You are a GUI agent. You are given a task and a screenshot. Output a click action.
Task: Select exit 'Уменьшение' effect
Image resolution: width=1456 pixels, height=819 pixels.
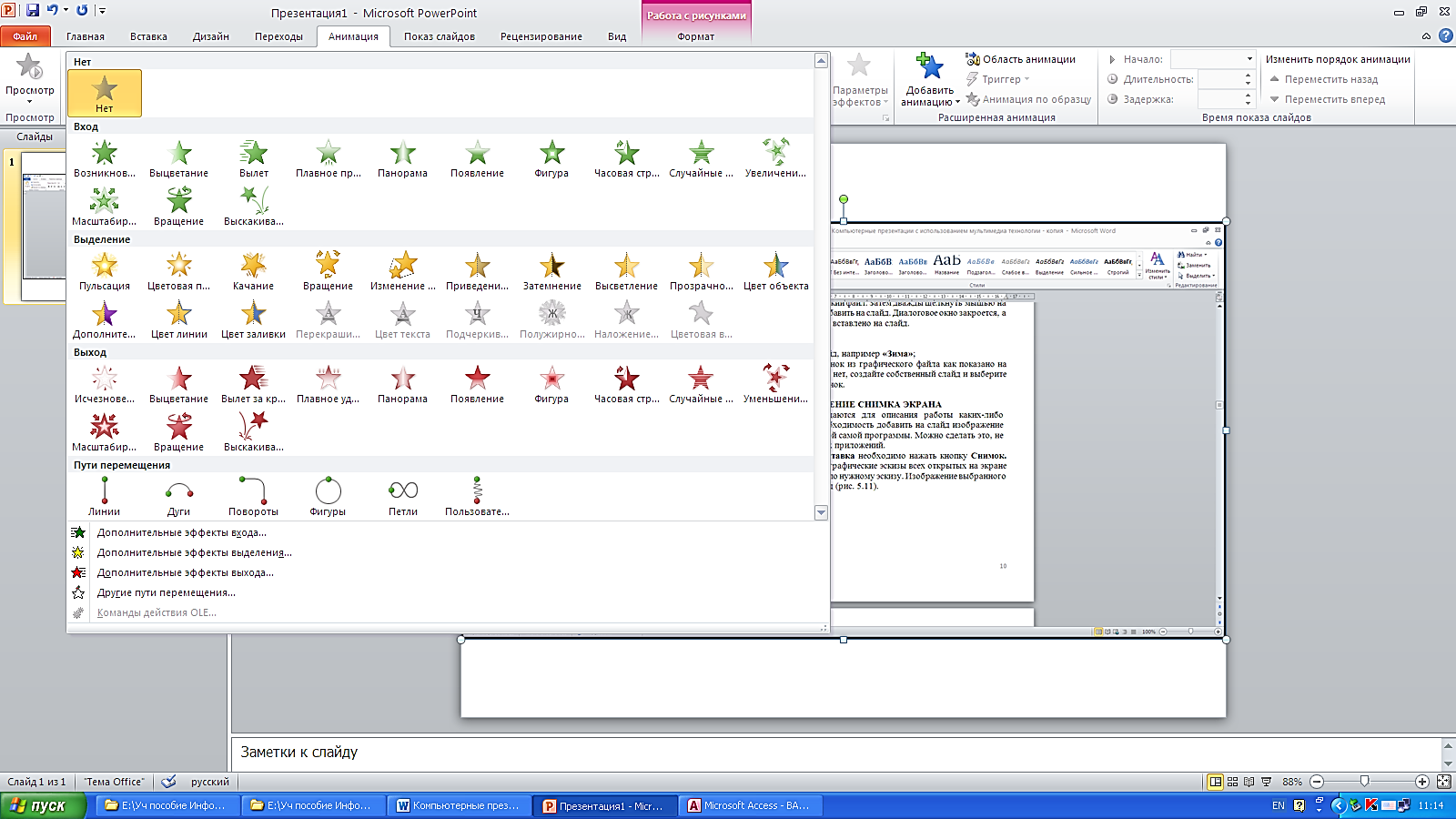coord(775,384)
